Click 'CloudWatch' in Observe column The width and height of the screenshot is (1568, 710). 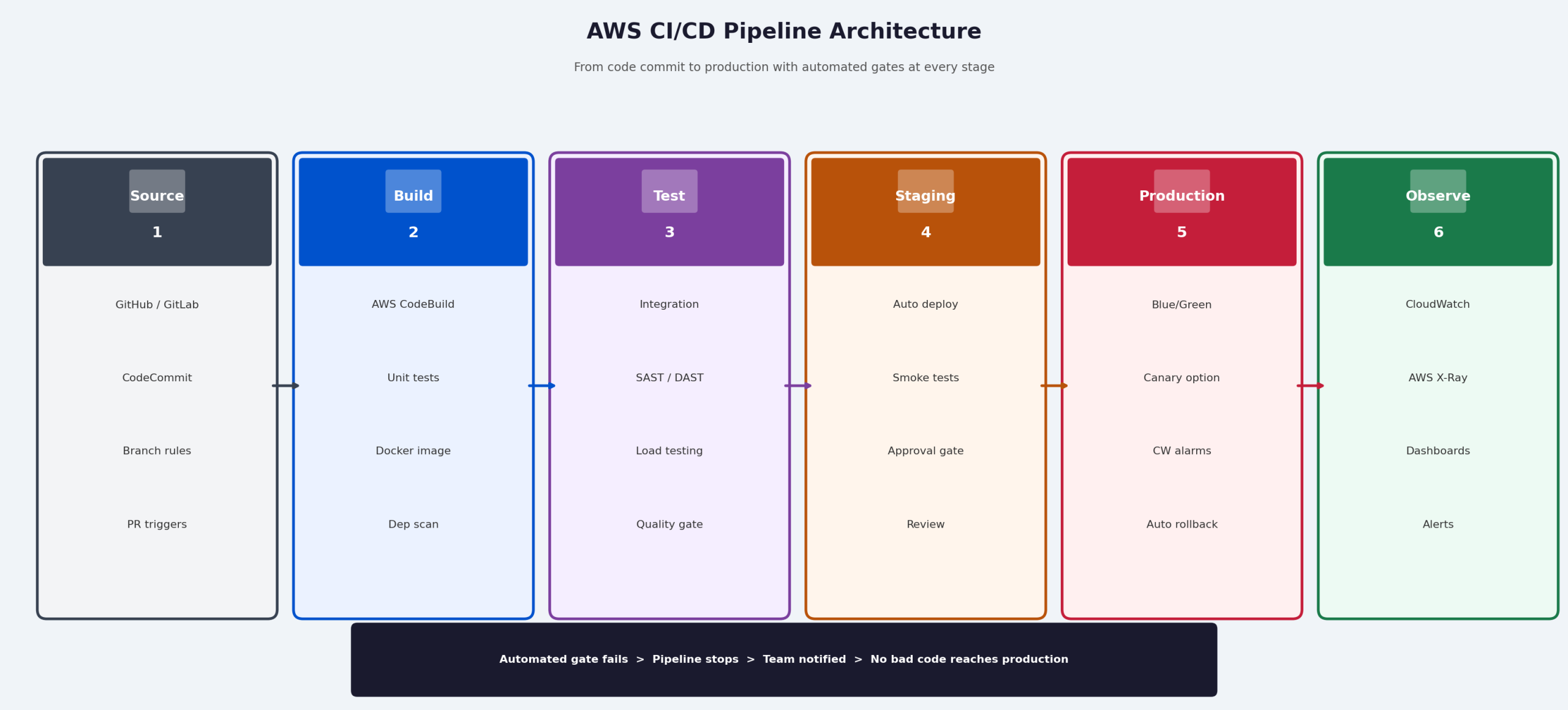point(1438,304)
